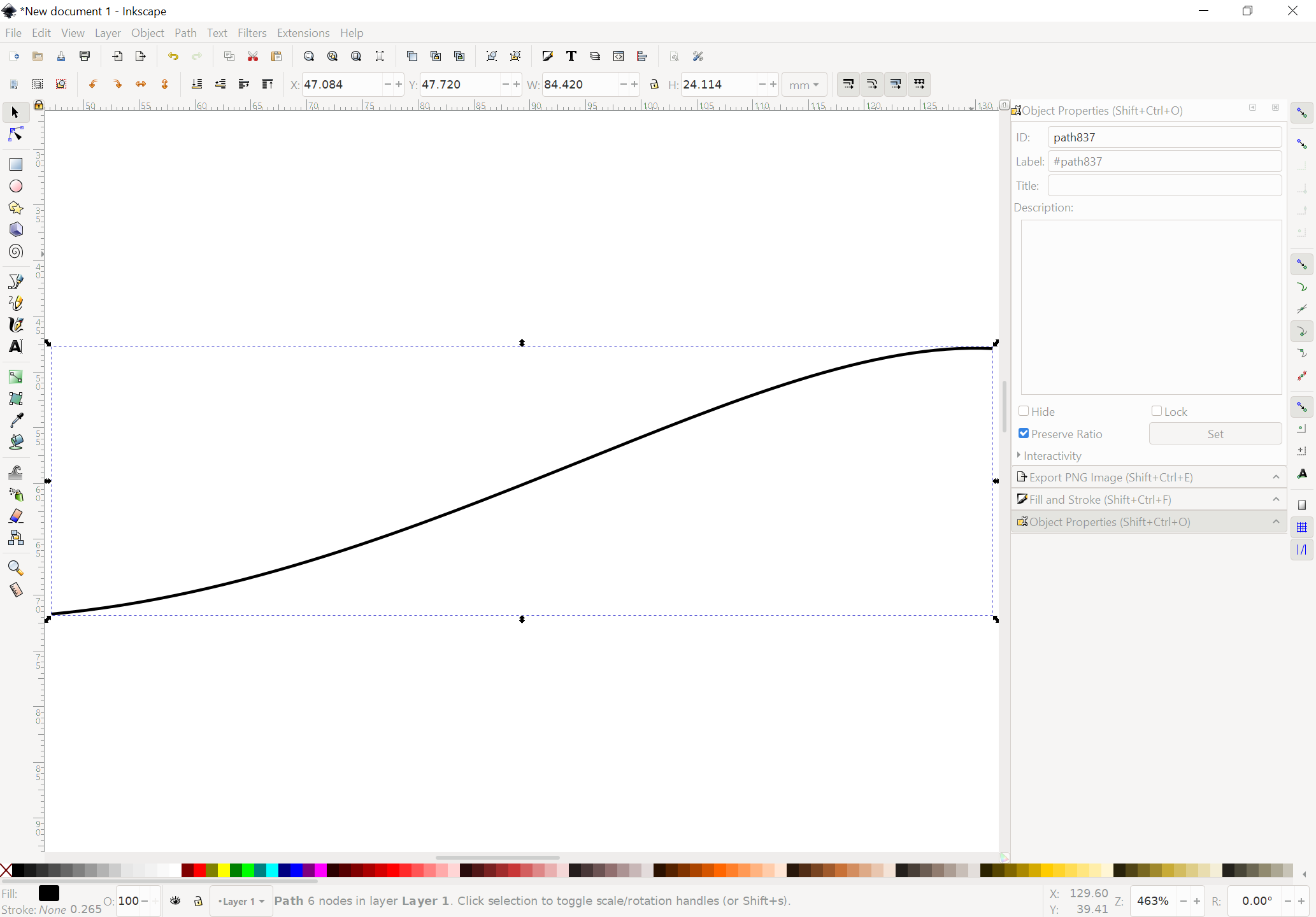Select the Measure tool

pos(16,590)
